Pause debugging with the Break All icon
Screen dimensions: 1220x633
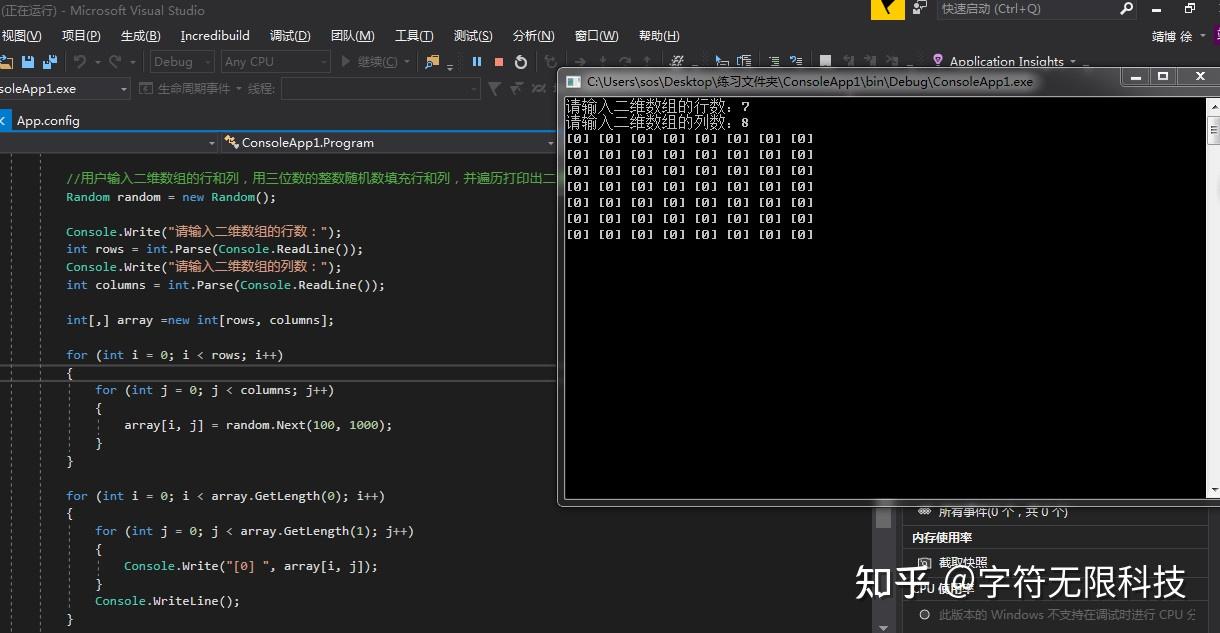pos(477,62)
